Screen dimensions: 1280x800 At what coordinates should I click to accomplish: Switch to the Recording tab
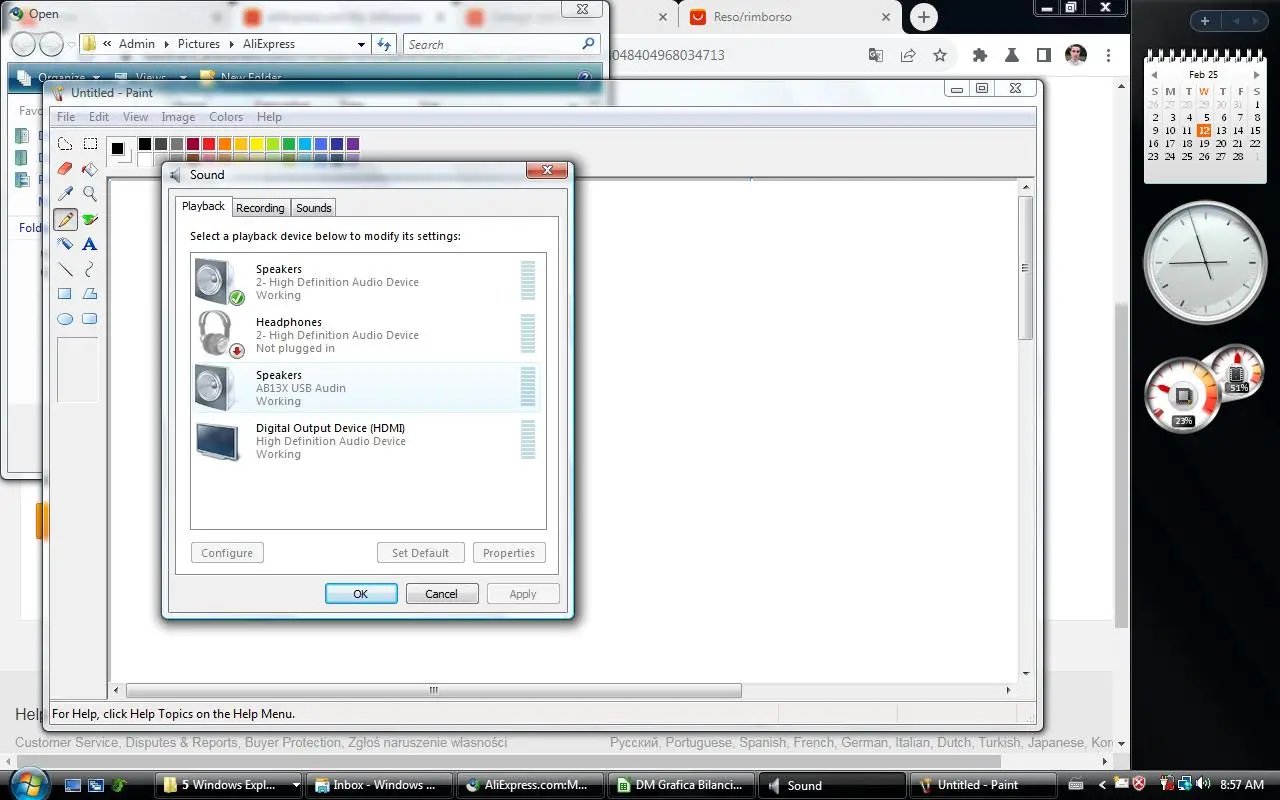[x=260, y=208]
